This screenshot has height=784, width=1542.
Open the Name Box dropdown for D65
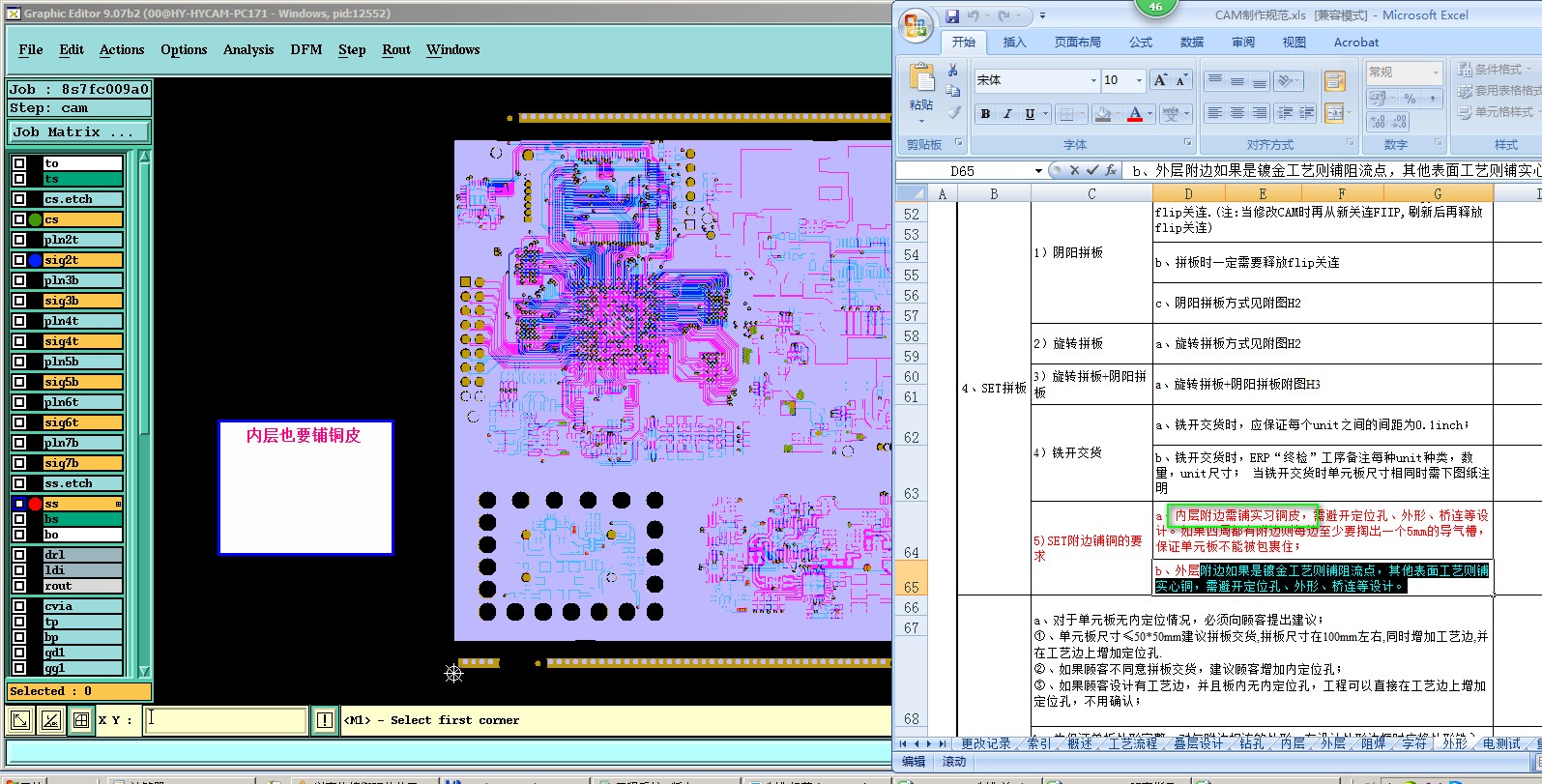[1038, 170]
